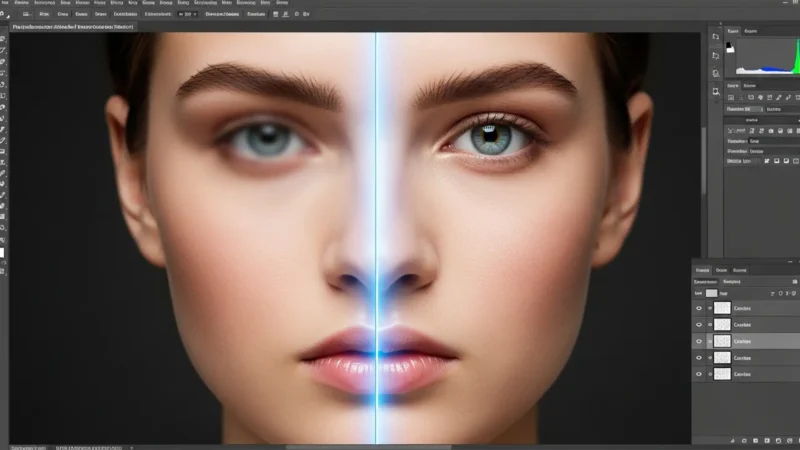Click the first lock icon in the properties panel bottom row
Screen dimensions: 800x450
[767, 161]
